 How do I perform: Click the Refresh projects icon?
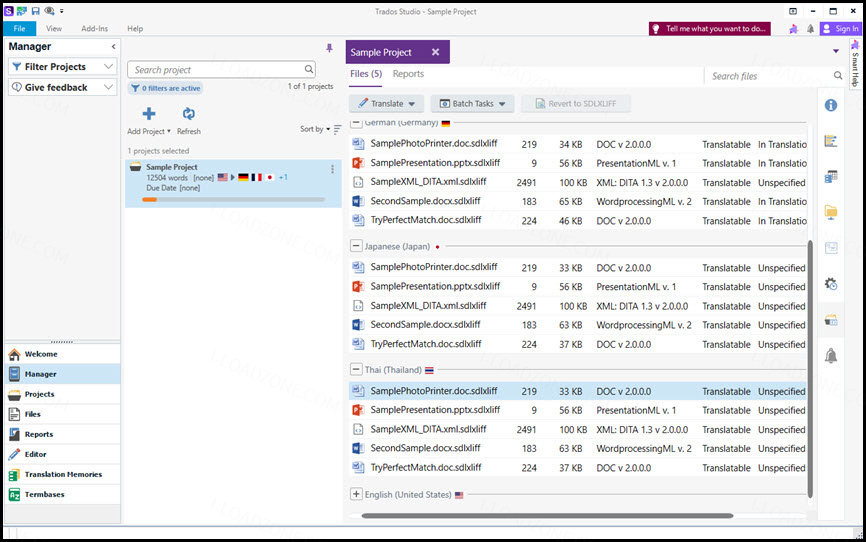[x=188, y=114]
